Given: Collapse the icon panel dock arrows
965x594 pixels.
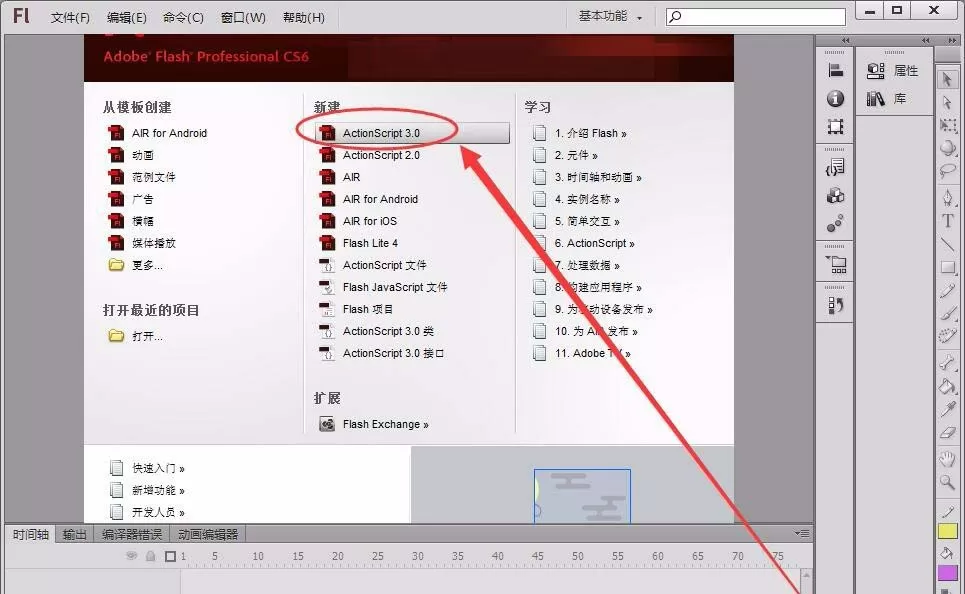Looking at the screenshot, I should coord(845,41).
